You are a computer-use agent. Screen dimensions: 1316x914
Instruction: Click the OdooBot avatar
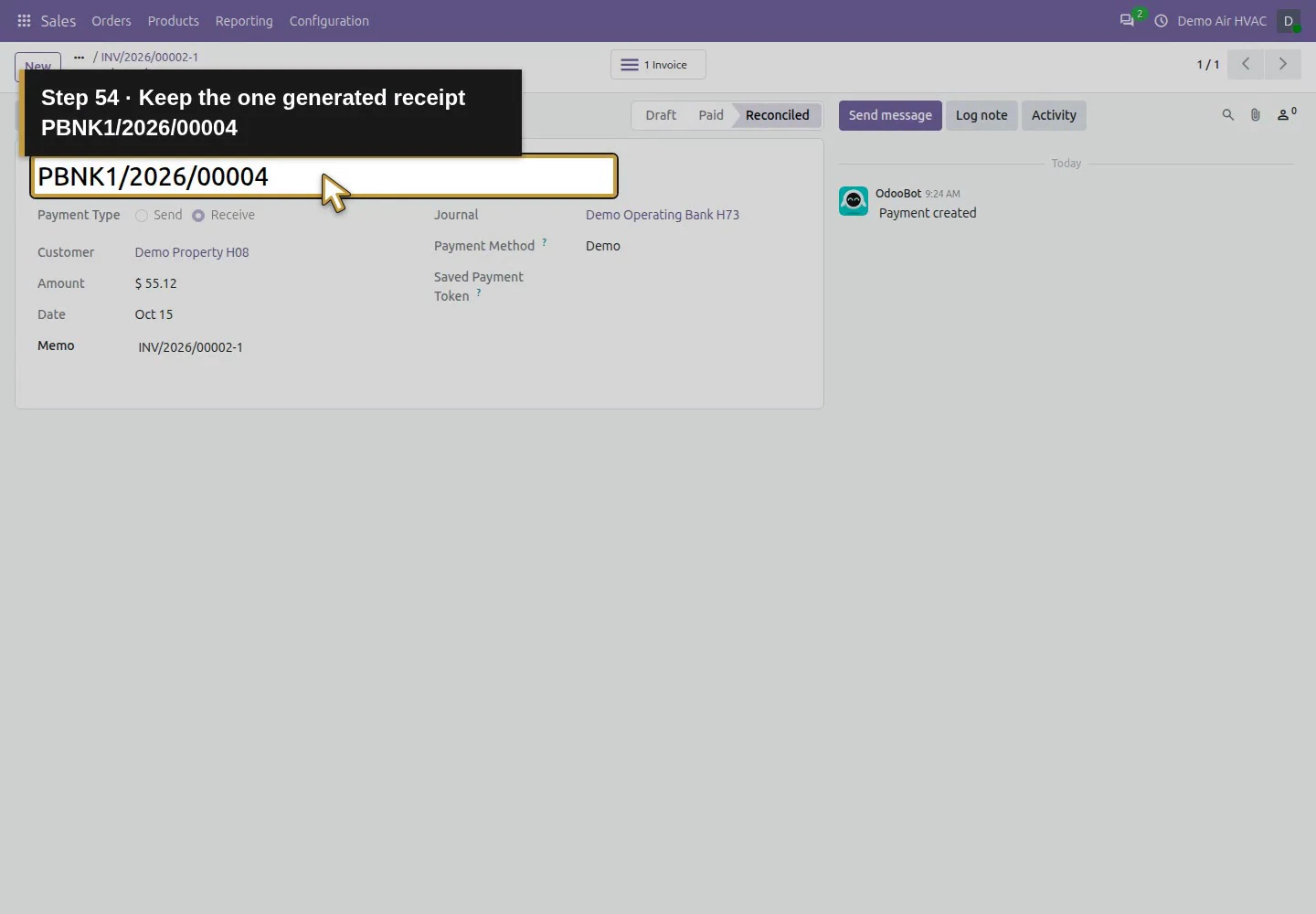click(854, 201)
